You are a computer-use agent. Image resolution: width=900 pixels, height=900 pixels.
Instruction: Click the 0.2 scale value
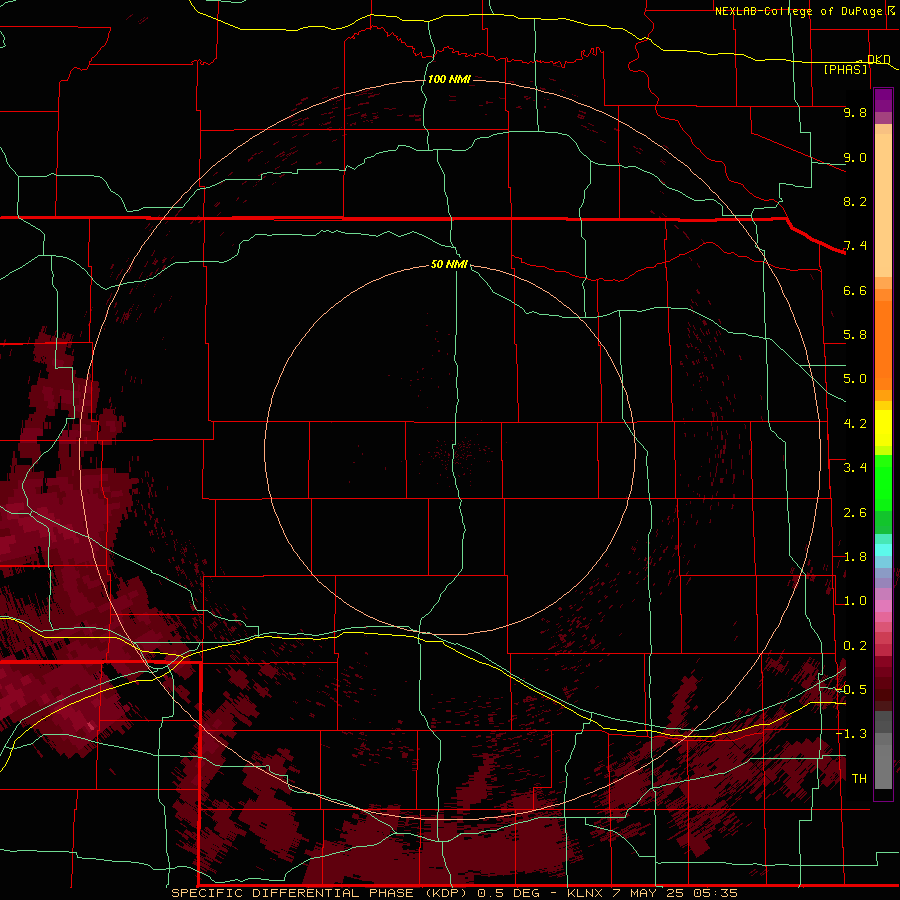click(855, 646)
